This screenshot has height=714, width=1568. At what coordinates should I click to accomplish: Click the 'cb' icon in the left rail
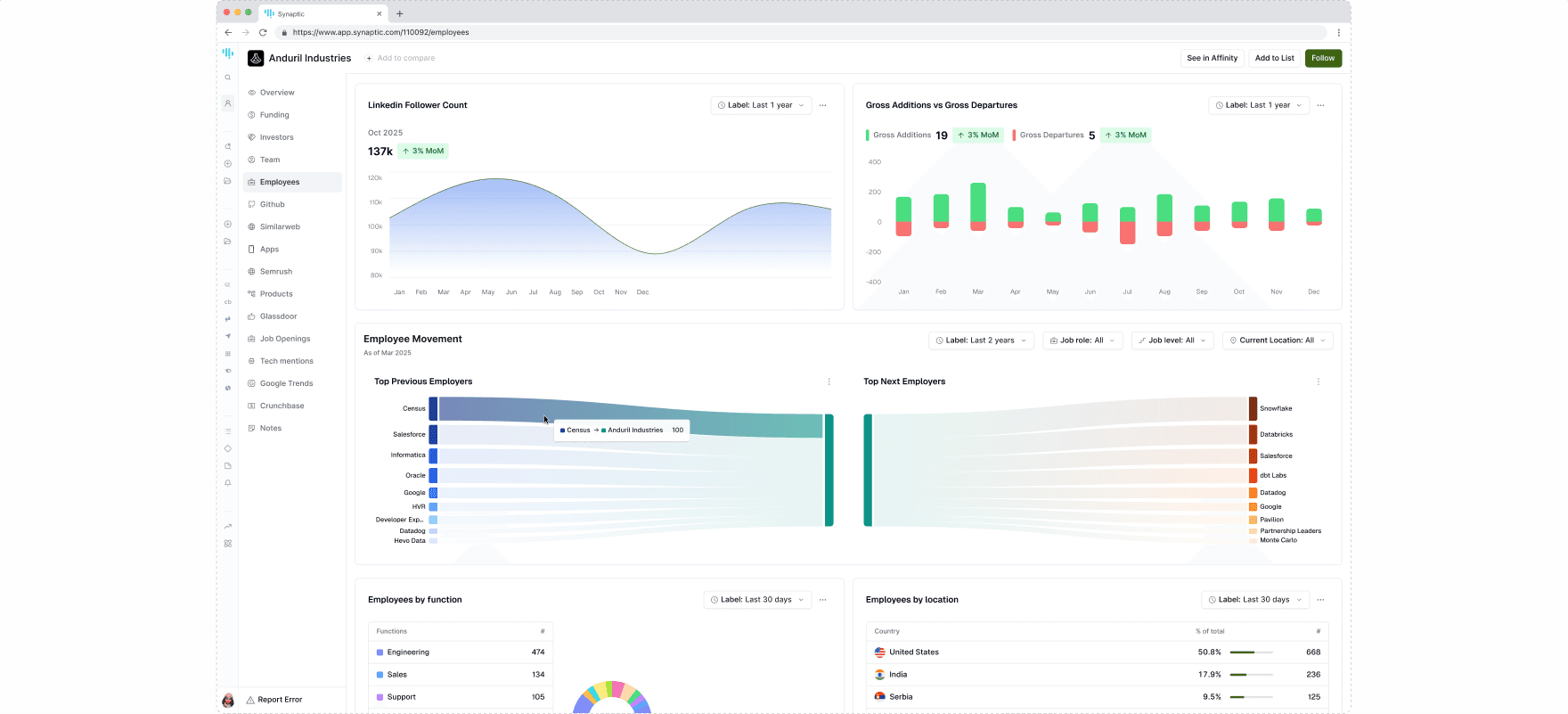[x=228, y=302]
